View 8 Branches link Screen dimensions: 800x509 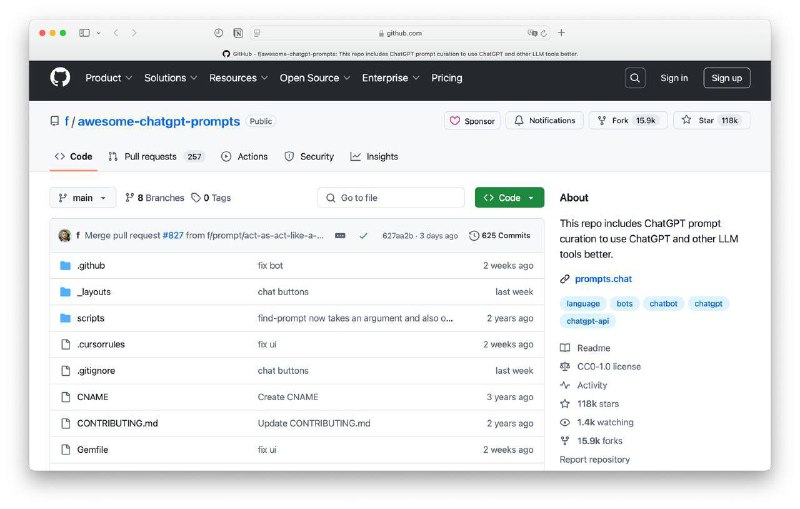(x=155, y=198)
